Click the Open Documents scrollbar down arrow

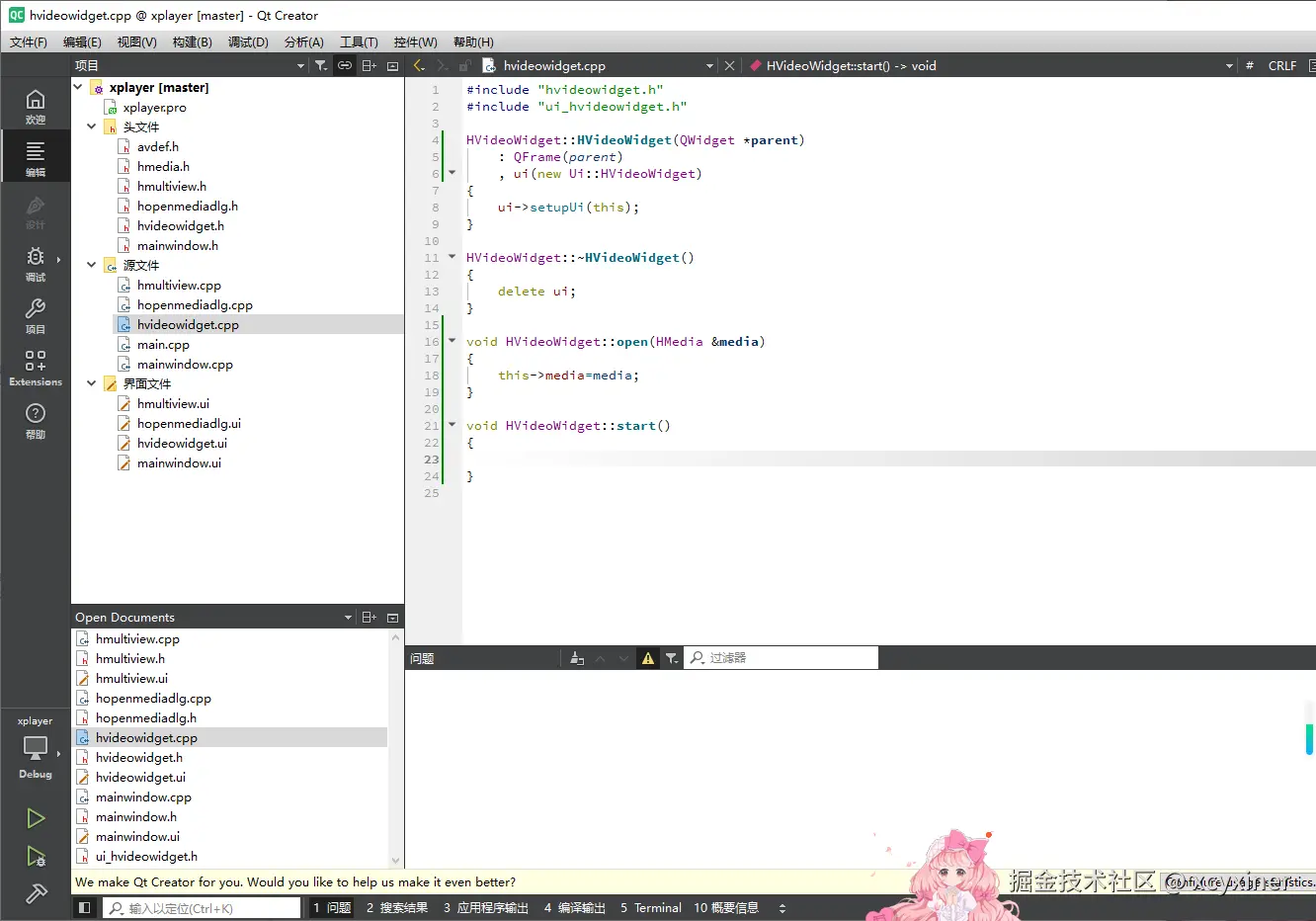click(396, 861)
